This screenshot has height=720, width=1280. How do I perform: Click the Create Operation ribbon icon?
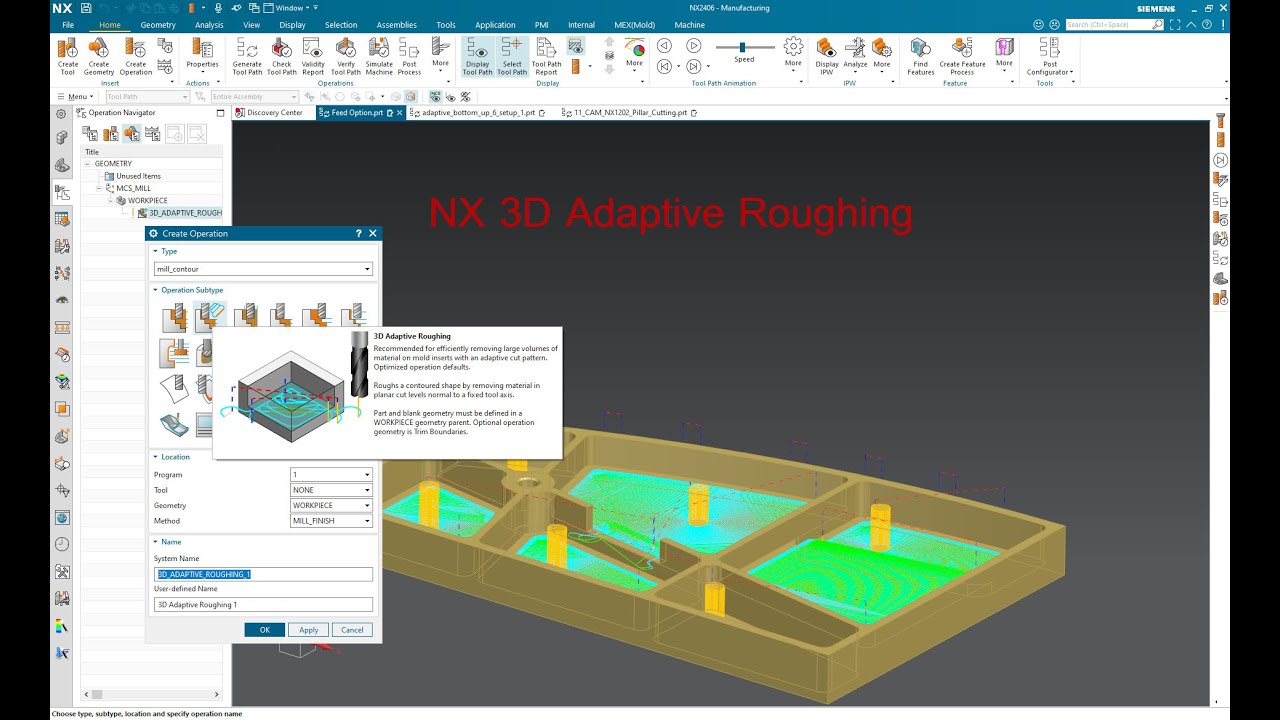(x=136, y=56)
